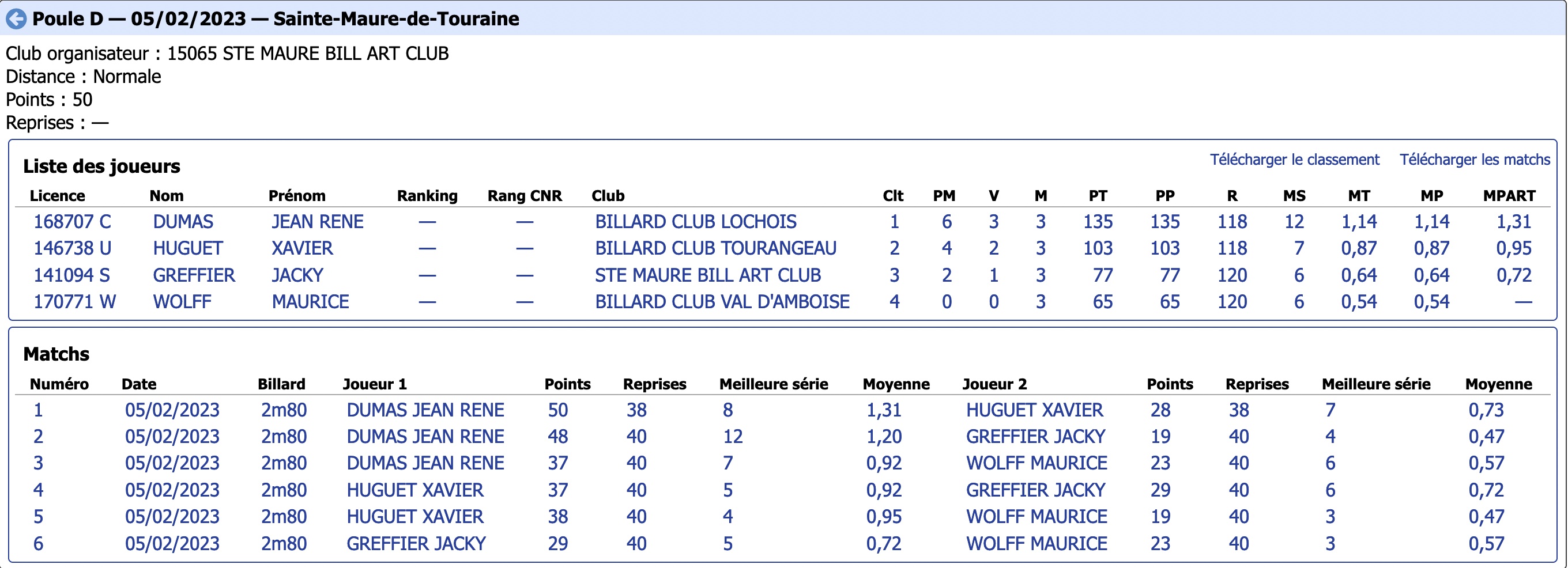This screenshot has width=1568, height=568.
Task: Open match number 3
Action: pos(39,463)
